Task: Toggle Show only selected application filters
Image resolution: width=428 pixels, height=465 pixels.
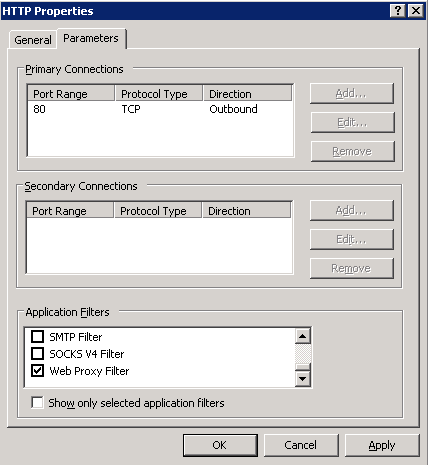Action: 37,403
